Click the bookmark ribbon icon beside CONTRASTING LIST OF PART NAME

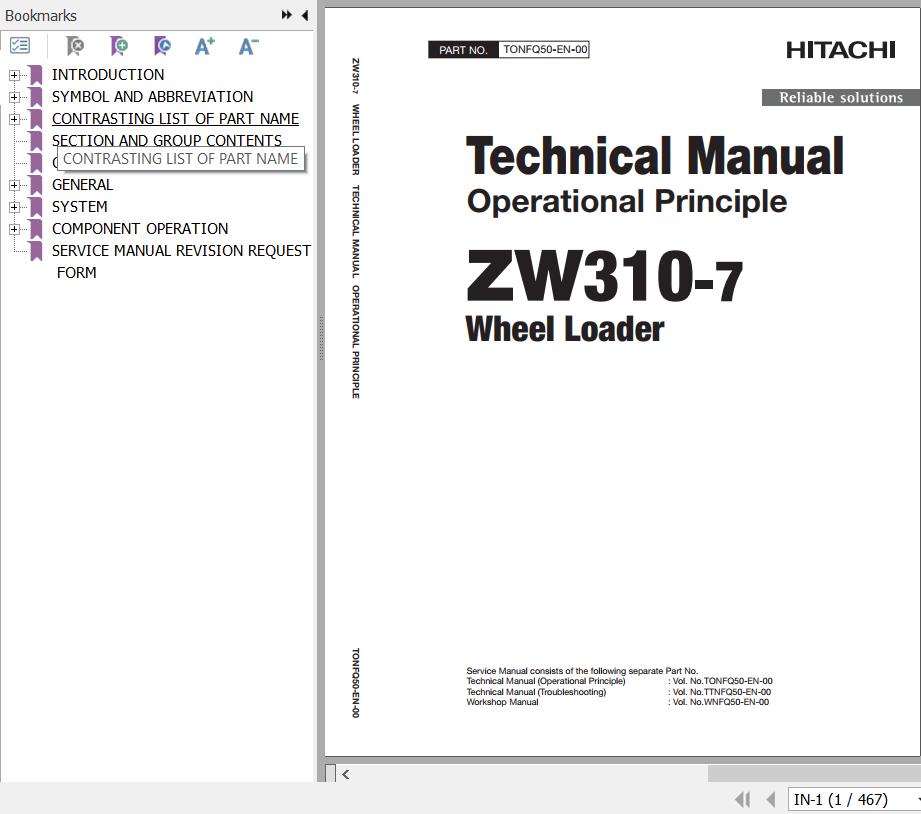click(x=36, y=119)
